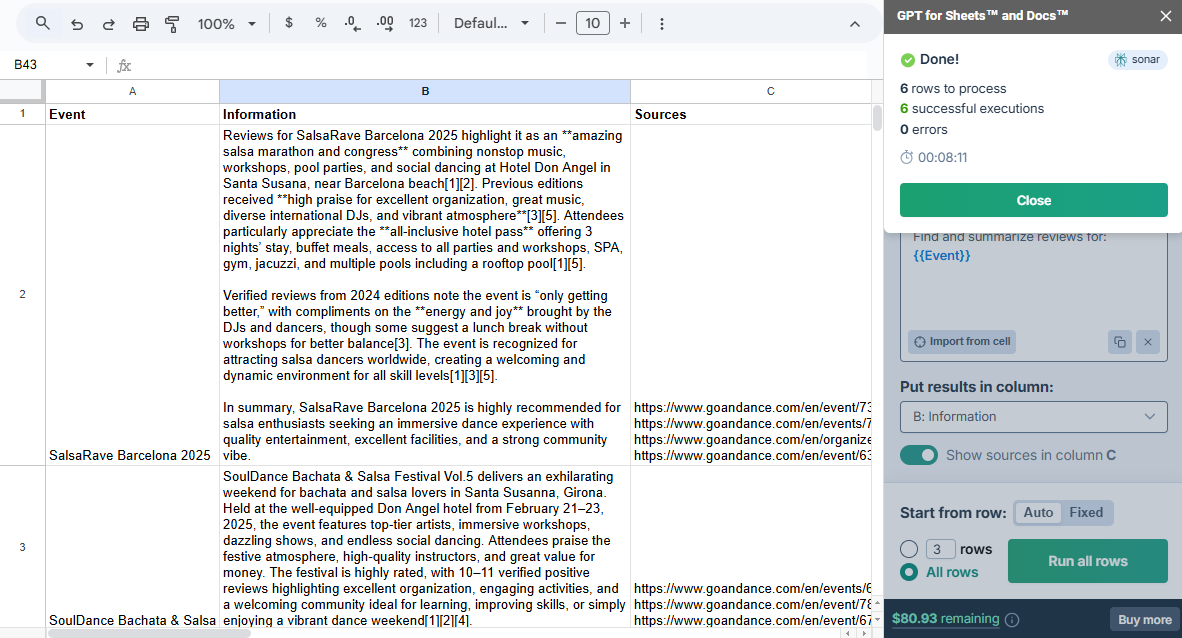Toggle Show sources in column C
Image resolution: width=1182 pixels, height=638 pixels.
tap(919, 455)
